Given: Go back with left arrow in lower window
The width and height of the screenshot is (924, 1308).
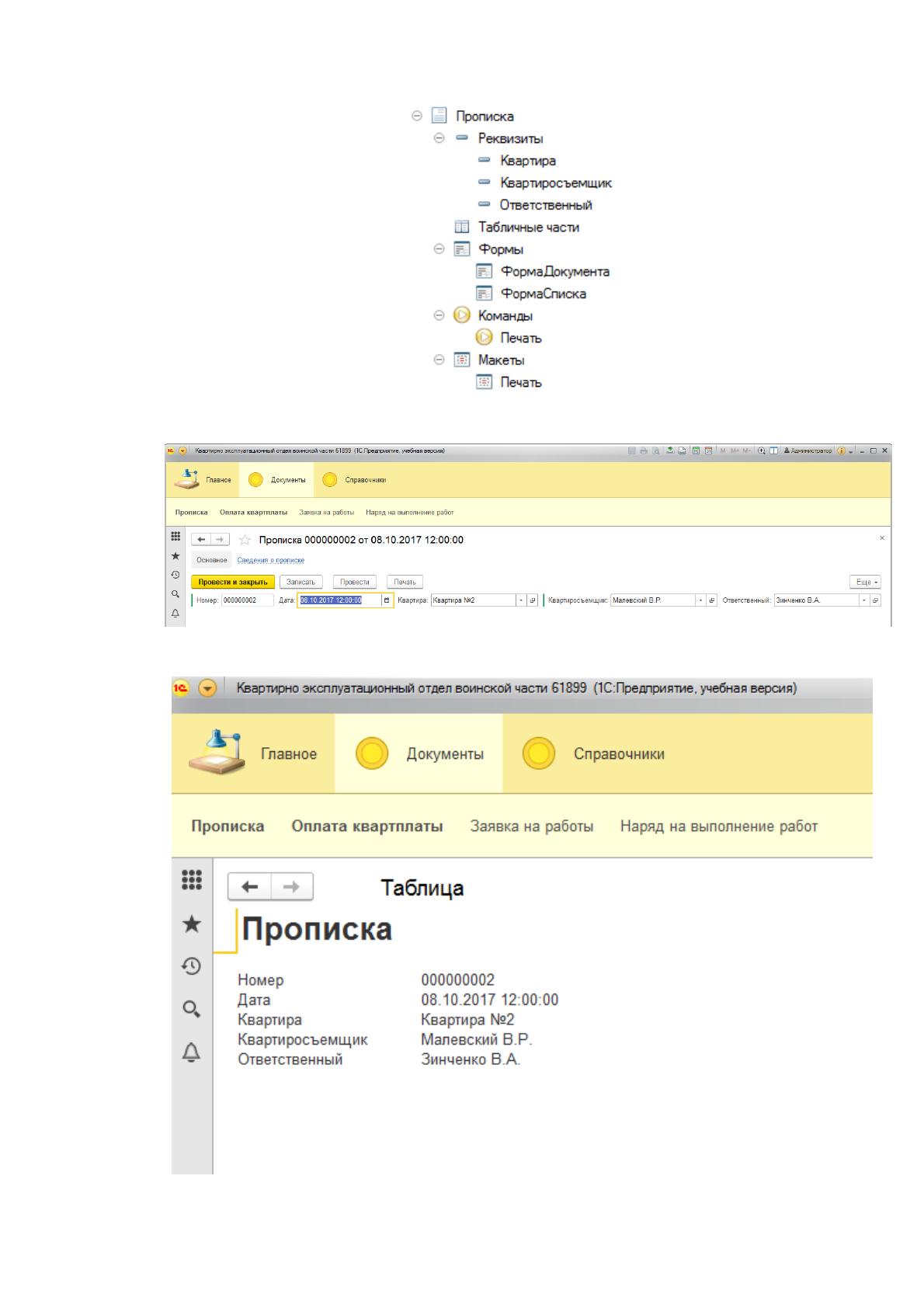Looking at the screenshot, I should [249, 886].
